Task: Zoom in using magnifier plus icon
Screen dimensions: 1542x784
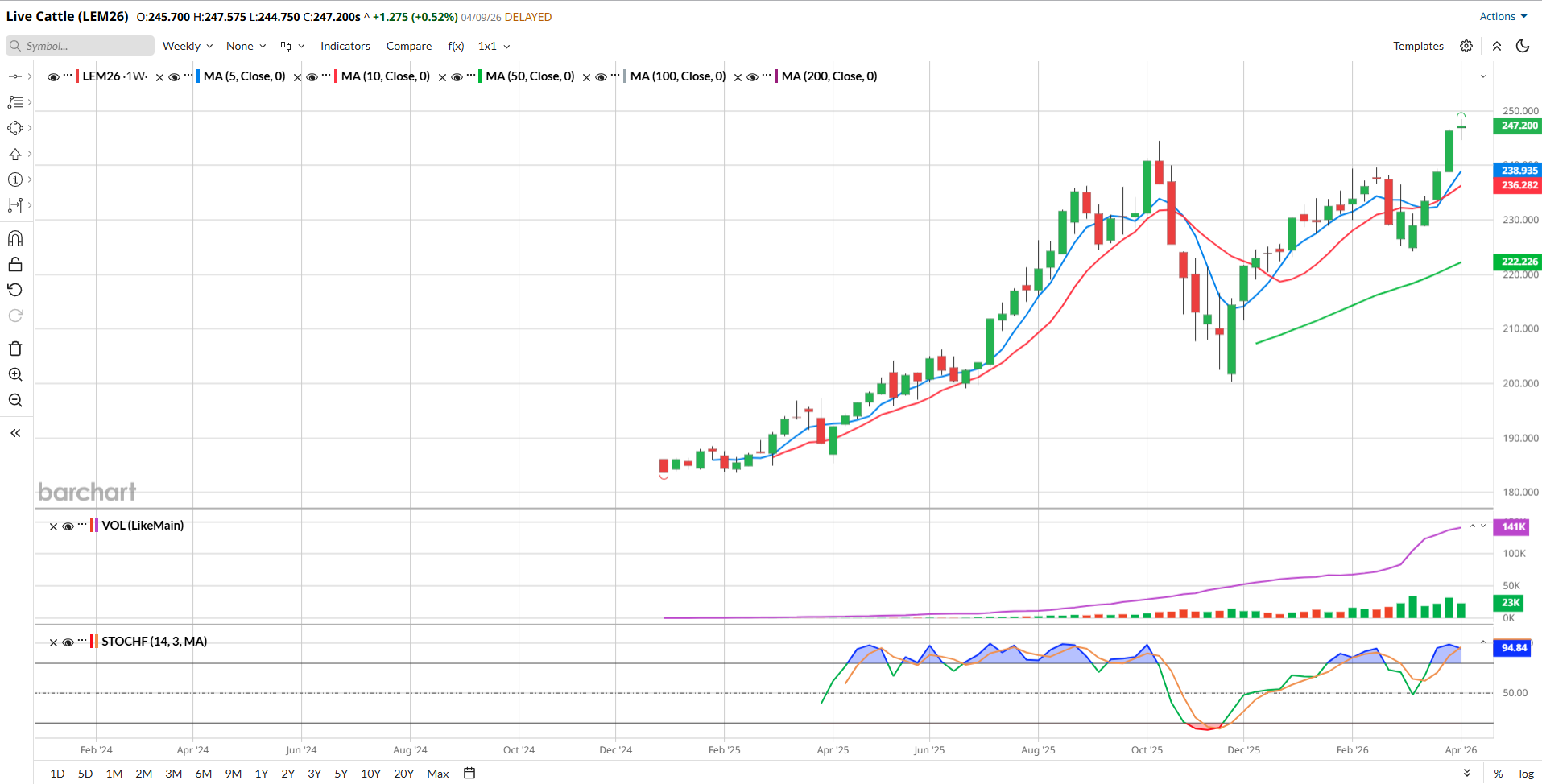Action: pos(15,374)
